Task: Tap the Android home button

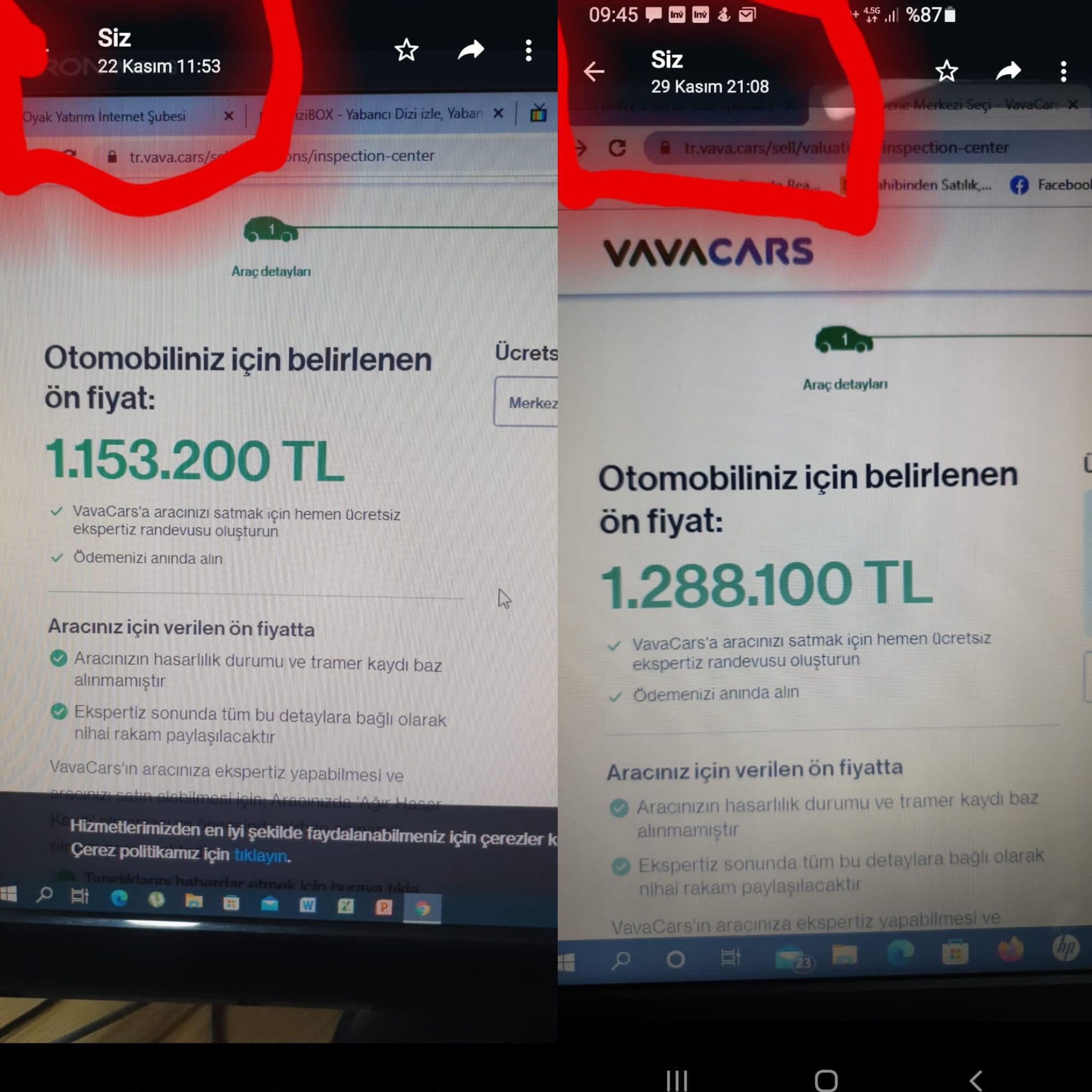Action: pos(826,1081)
